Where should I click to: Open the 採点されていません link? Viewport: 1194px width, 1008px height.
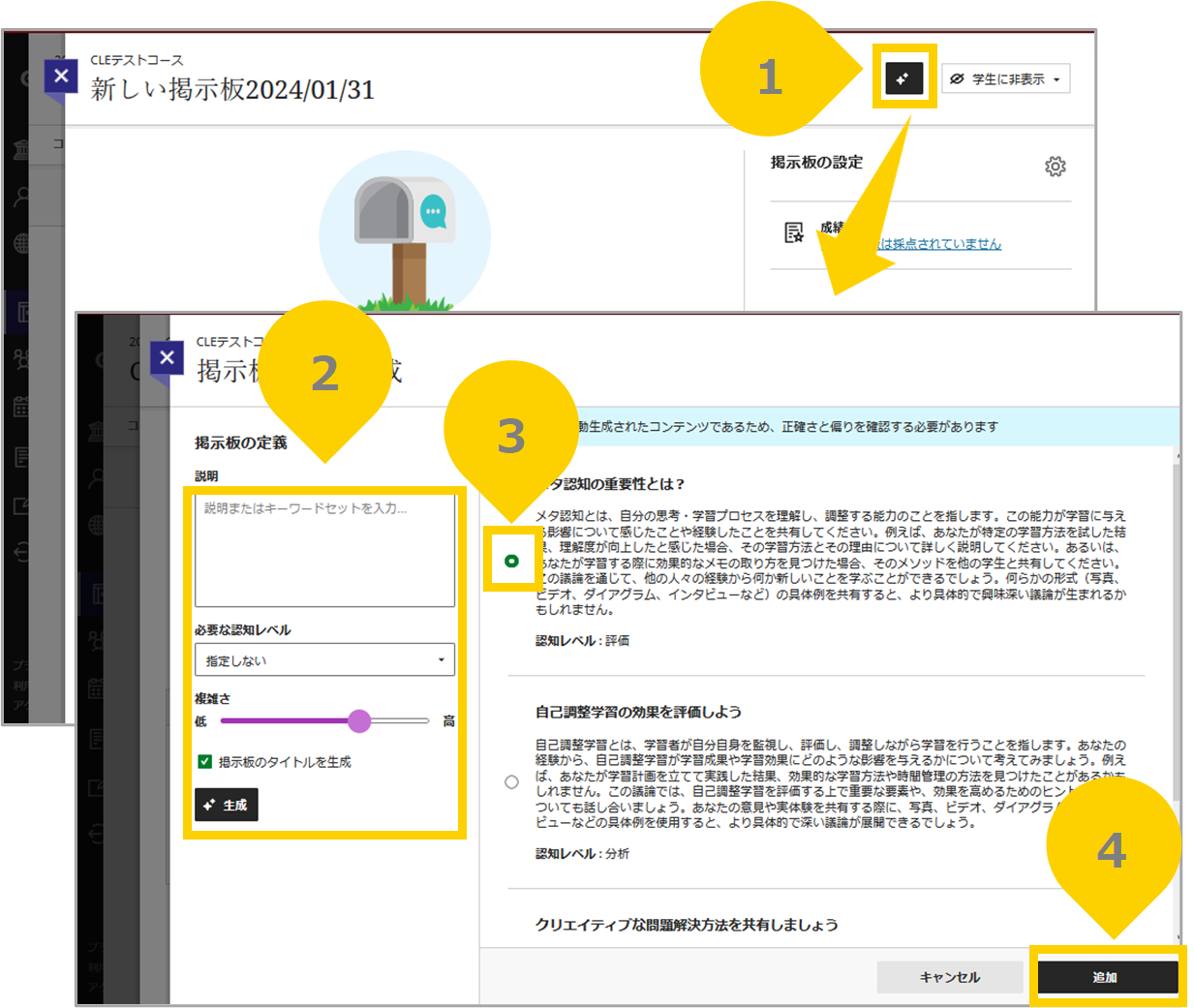click(939, 244)
